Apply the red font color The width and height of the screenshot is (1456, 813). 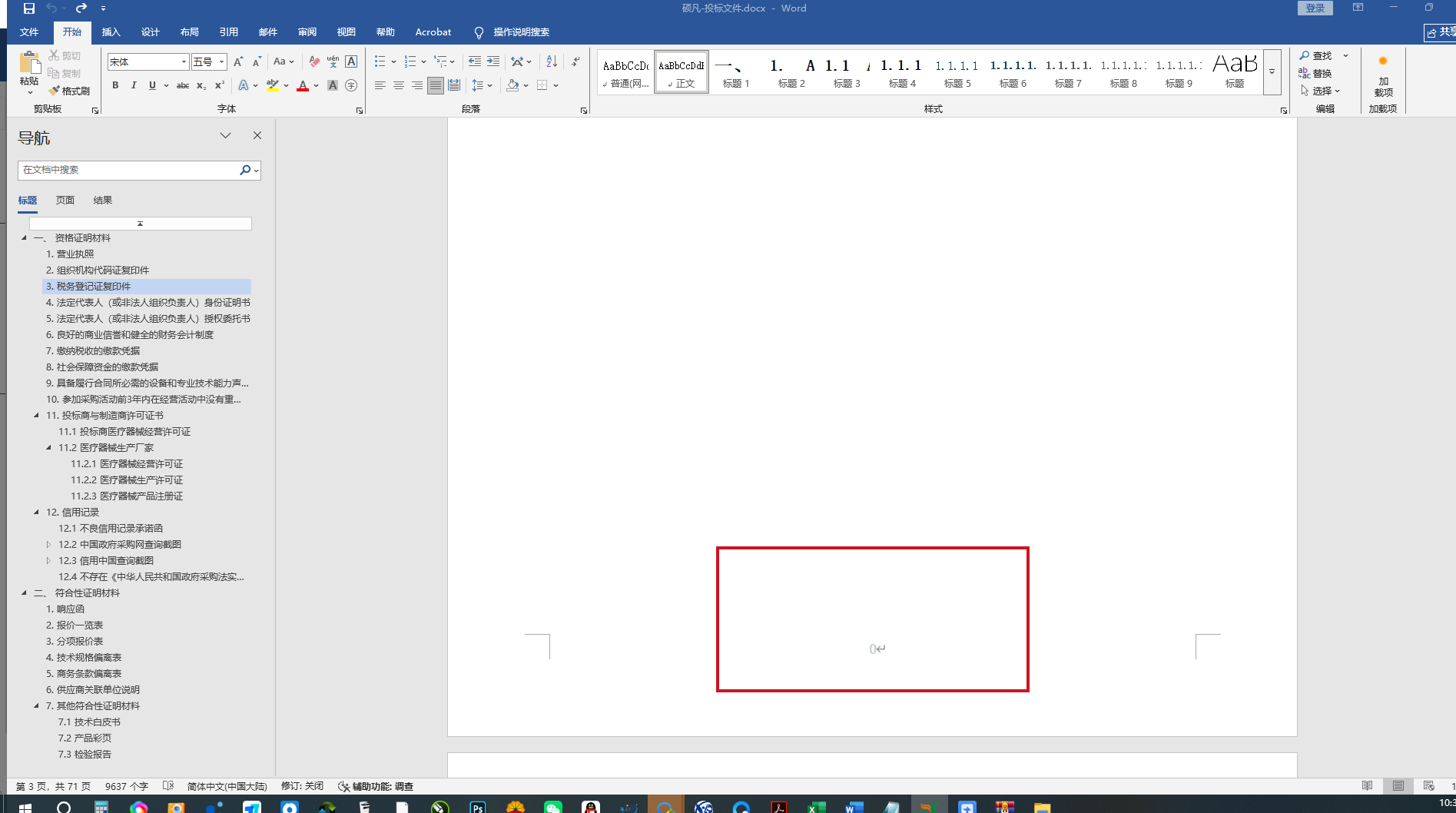(x=303, y=85)
